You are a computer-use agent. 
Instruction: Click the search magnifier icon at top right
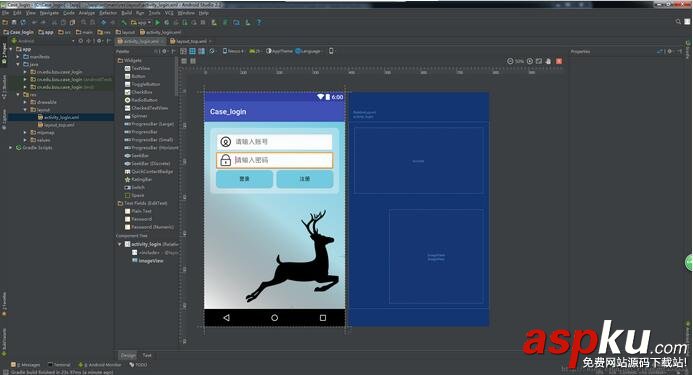(678, 22)
